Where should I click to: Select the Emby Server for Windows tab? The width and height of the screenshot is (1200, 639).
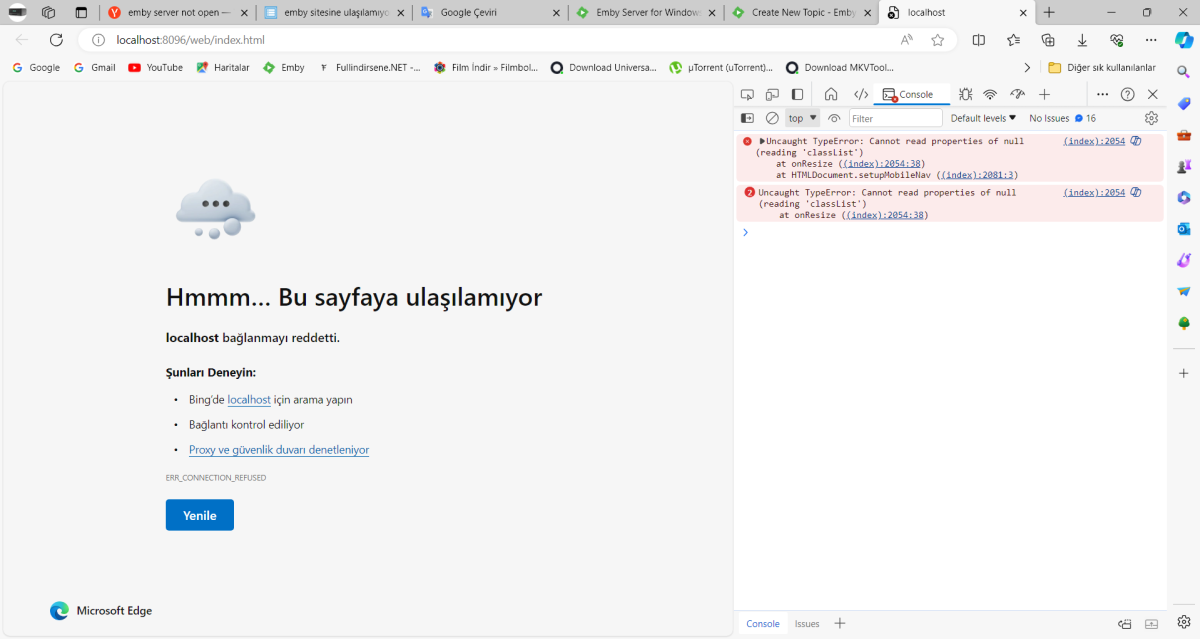[x=645, y=14]
